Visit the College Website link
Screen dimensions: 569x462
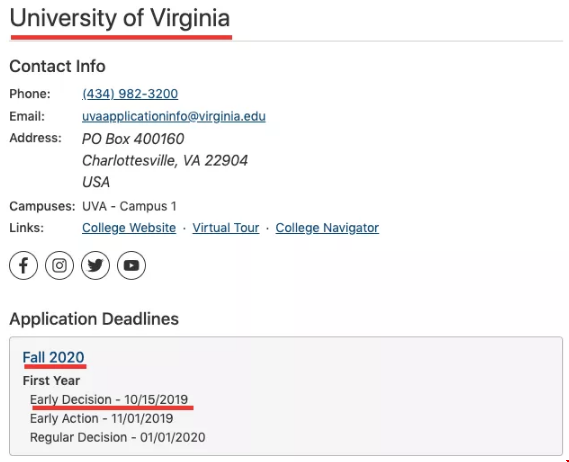[129, 228]
